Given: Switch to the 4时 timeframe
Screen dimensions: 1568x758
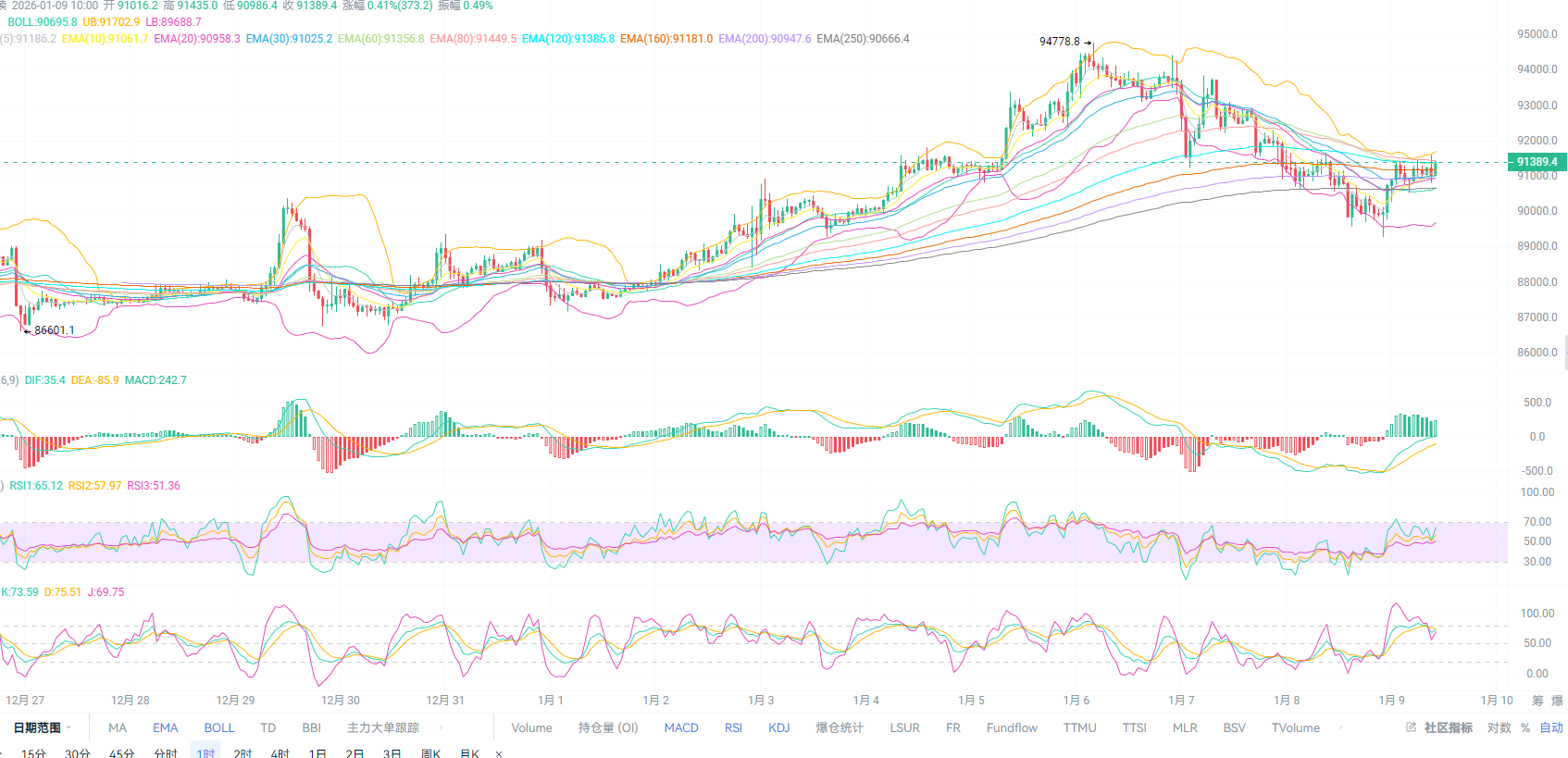Looking at the screenshot, I should [280, 753].
